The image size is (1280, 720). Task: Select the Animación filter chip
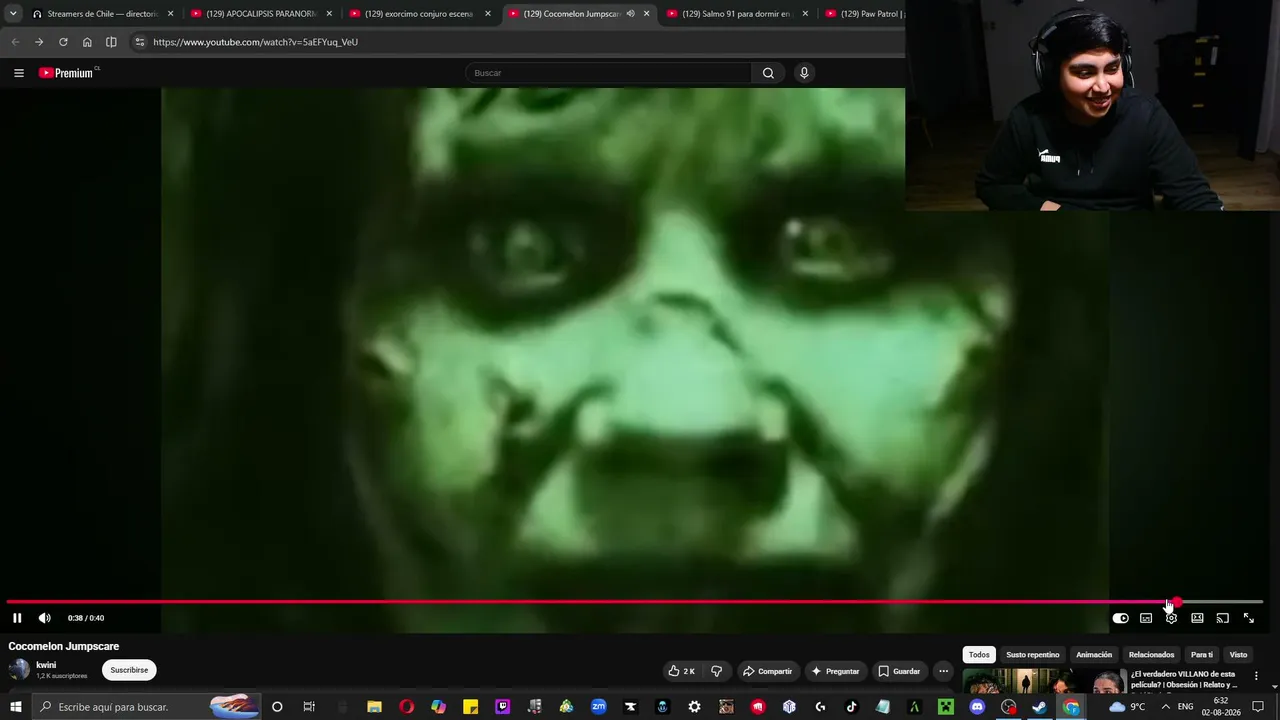click(x=1094, y=655)
